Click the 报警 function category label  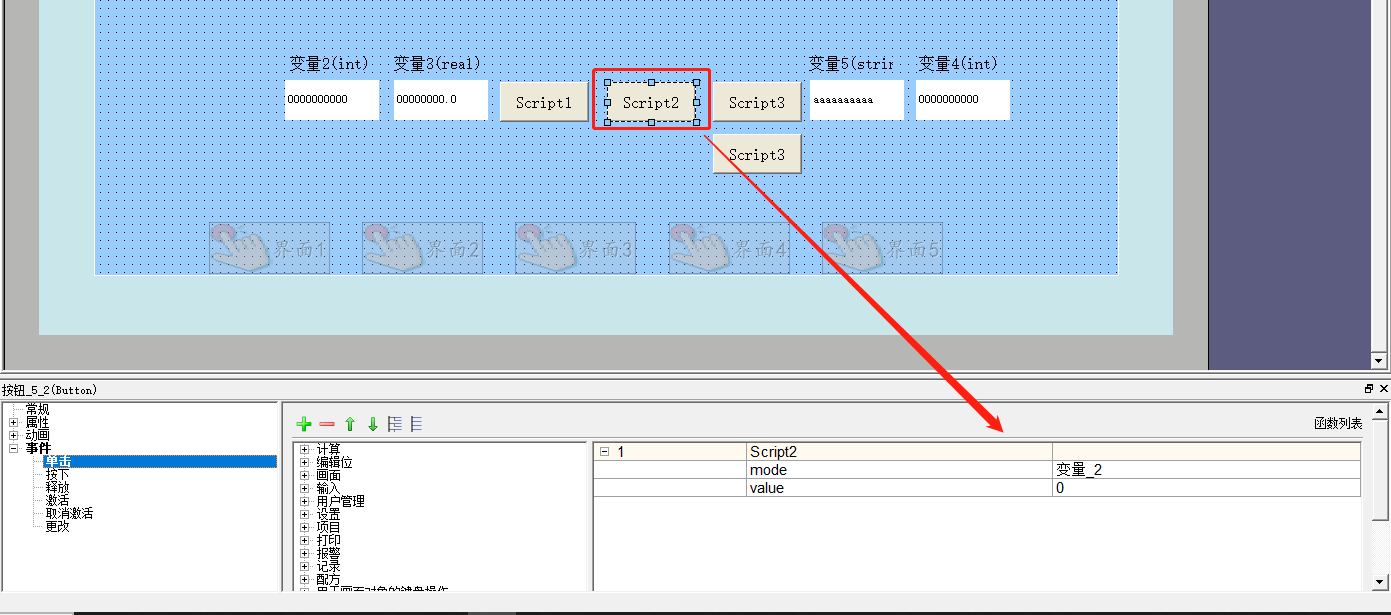329,553
